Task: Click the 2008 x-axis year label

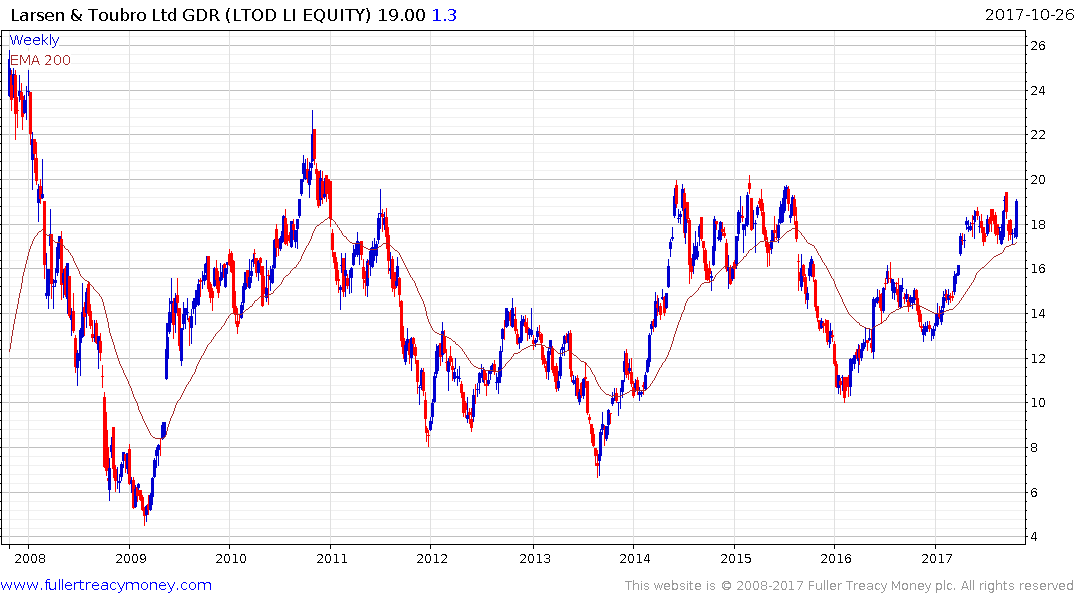Action: [29, 558]
